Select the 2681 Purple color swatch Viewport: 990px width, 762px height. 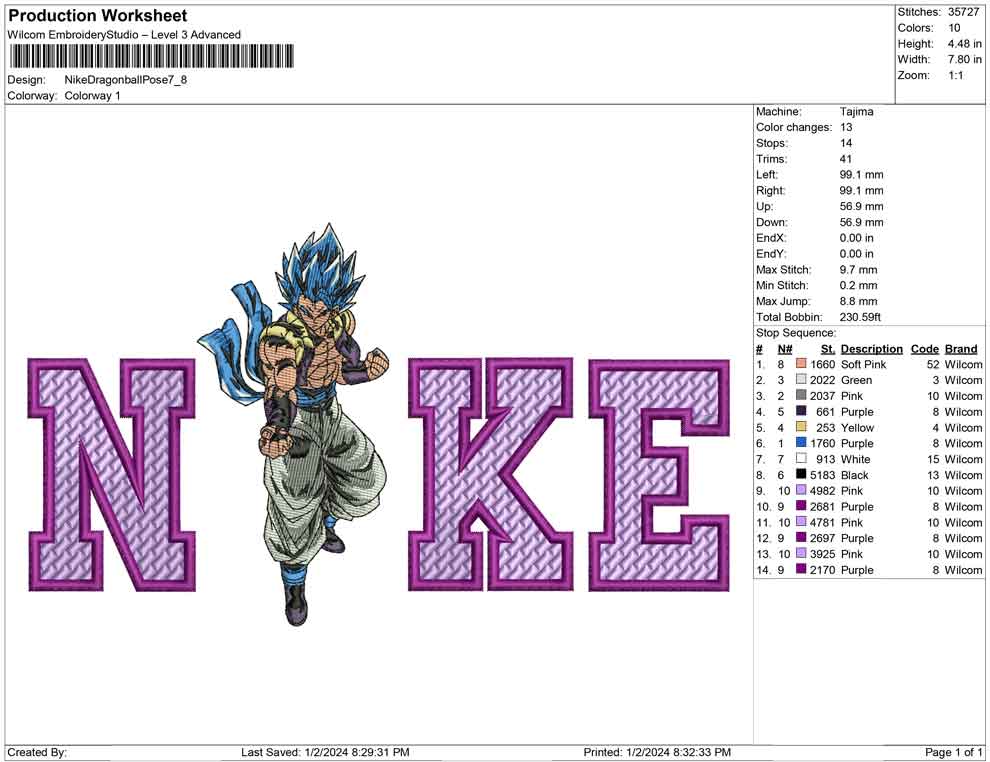pos(801,506)
